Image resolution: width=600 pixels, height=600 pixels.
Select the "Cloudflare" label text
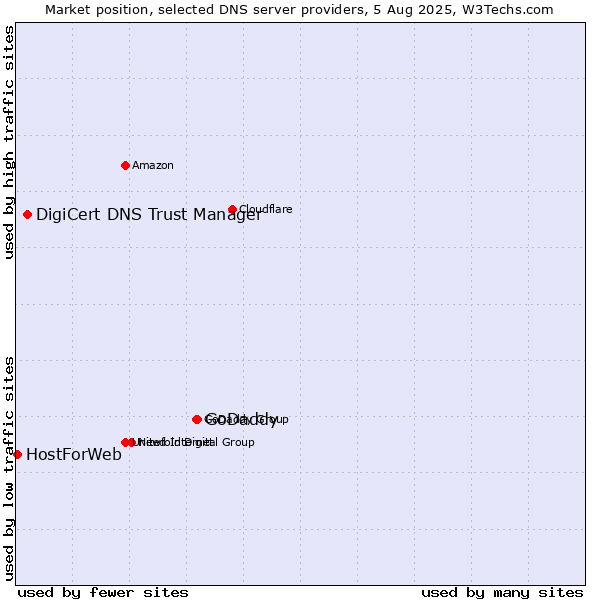pyautogui.click(x=266, y=209)
